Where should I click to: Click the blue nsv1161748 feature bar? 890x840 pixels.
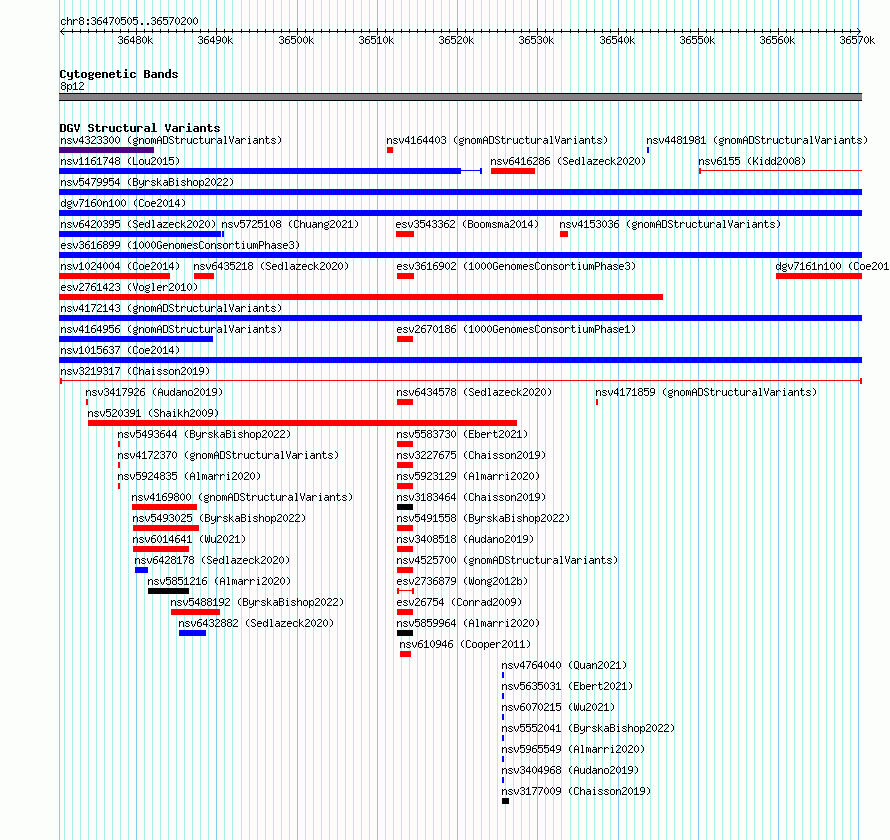[271, 171]
